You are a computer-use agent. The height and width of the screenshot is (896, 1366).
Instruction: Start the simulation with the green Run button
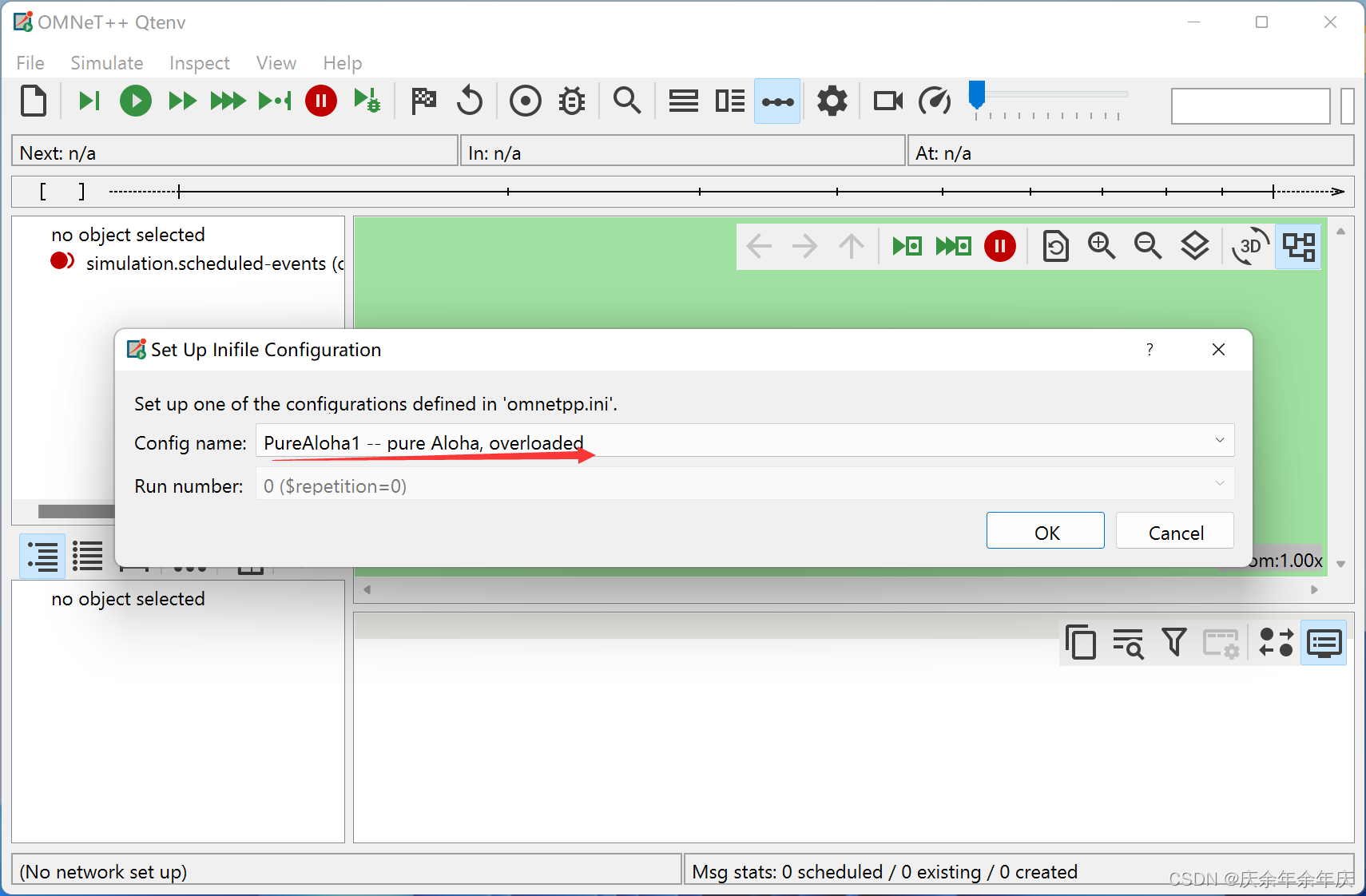(136, 101)
